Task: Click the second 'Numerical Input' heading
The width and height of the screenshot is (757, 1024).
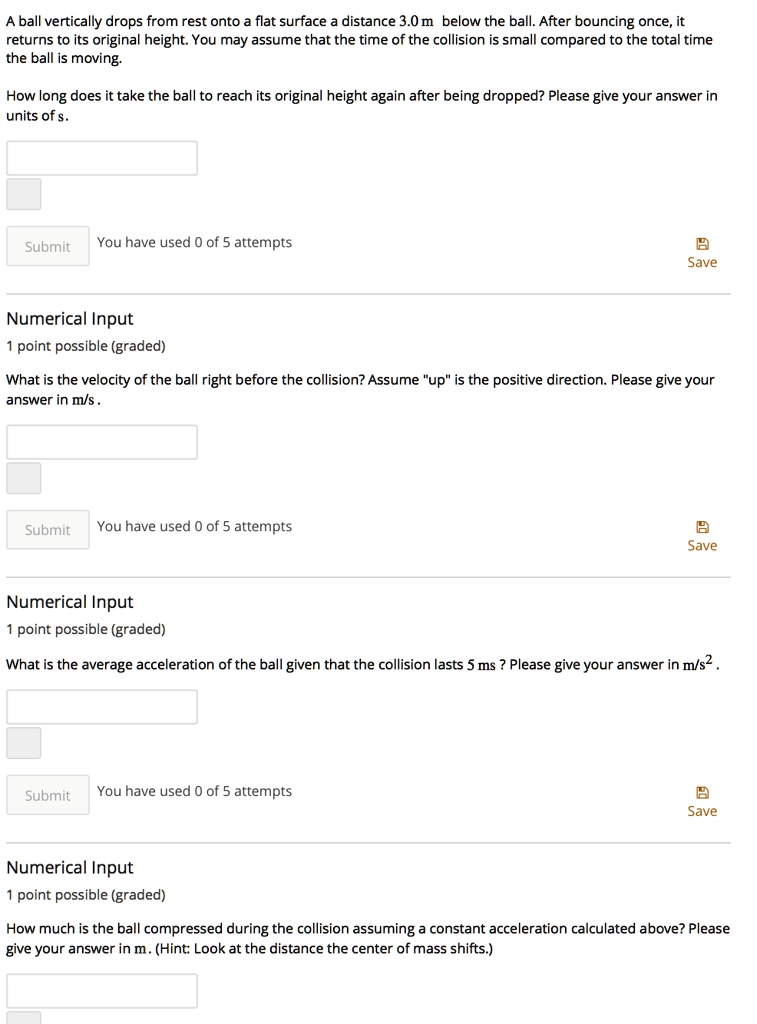Action: pyautogui.click(x=70, y=602)
